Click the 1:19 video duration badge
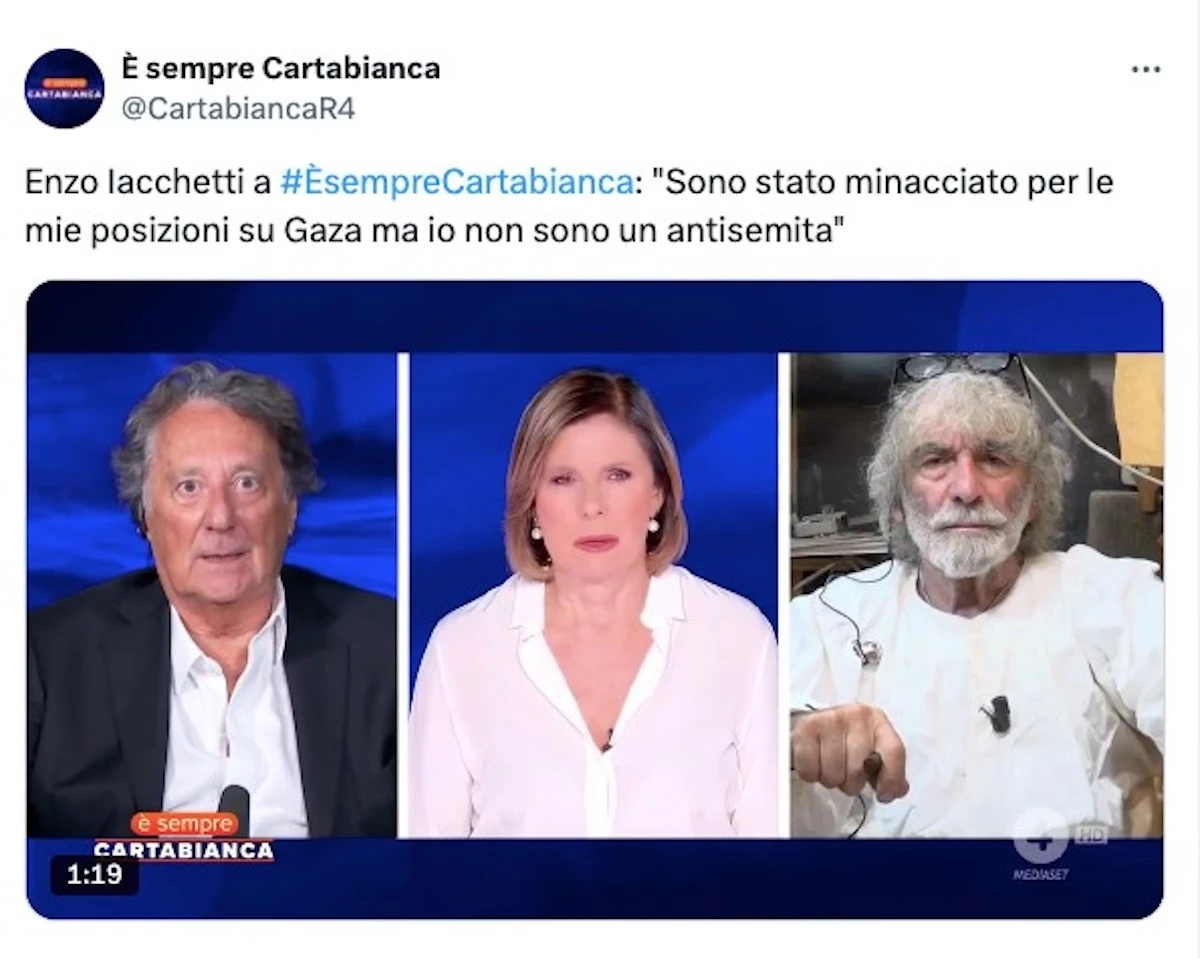The image size is (1200, 958). (x=95, y=875)
